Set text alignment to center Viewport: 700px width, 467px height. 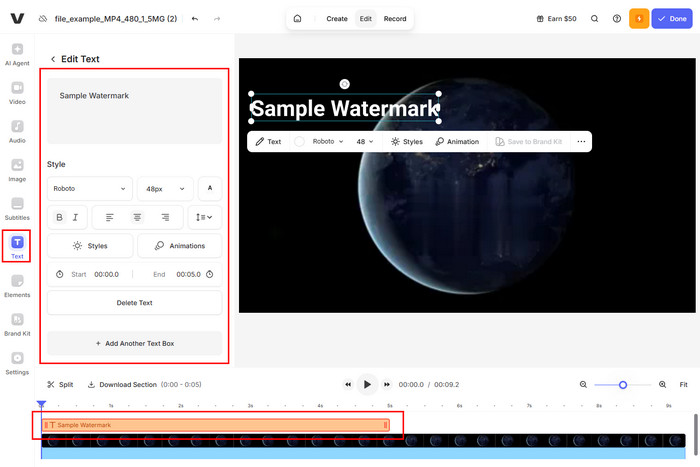tap(137, 217)
